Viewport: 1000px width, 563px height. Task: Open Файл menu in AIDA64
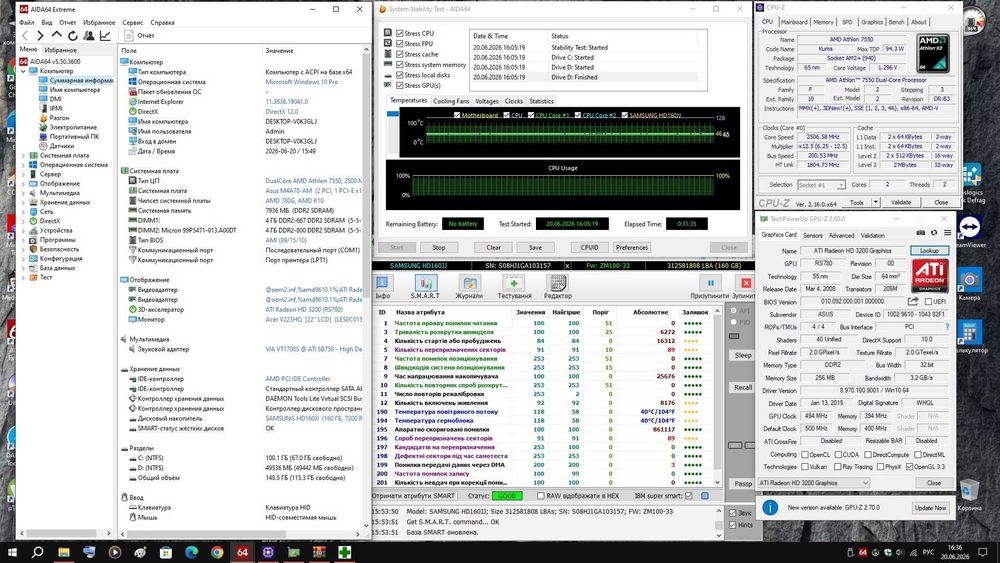(x=27, y=22)
